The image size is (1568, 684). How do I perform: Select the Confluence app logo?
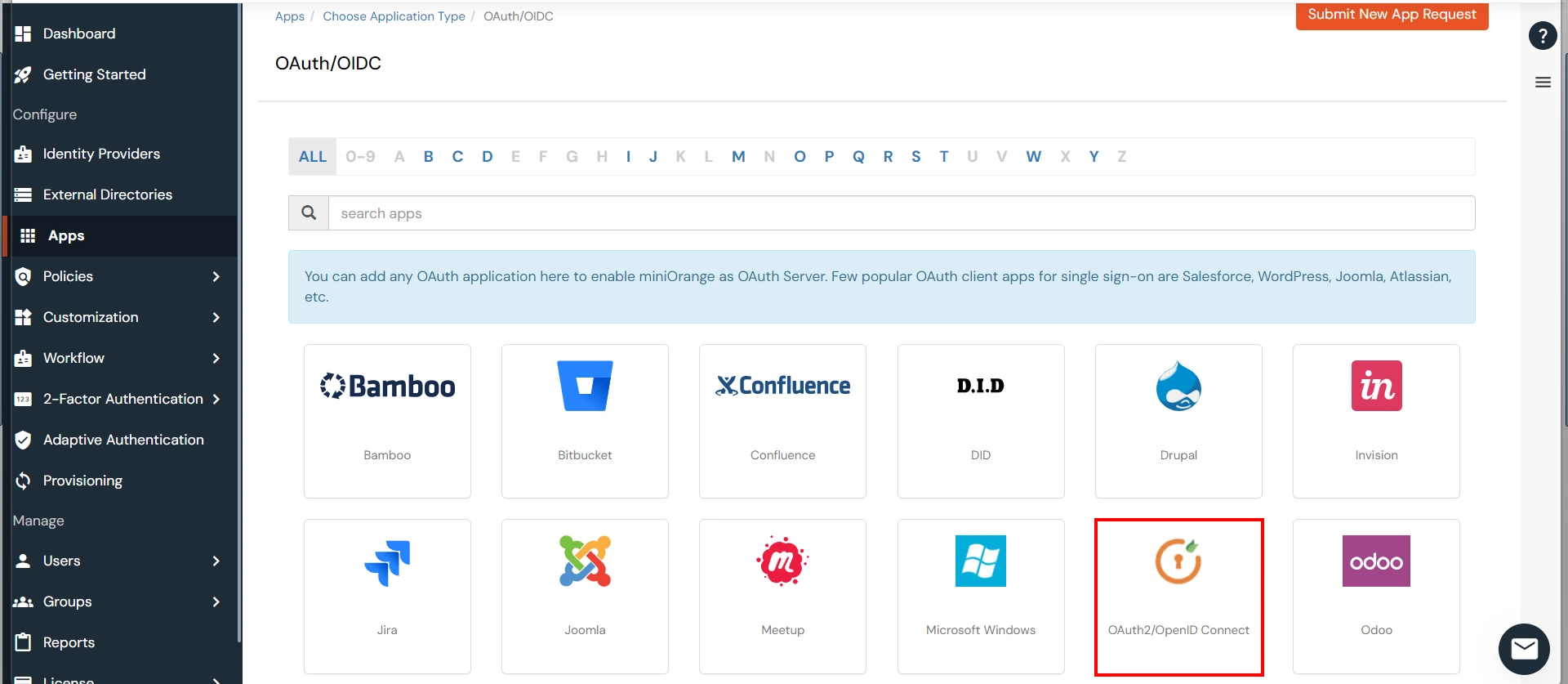(x=782, y=386)
